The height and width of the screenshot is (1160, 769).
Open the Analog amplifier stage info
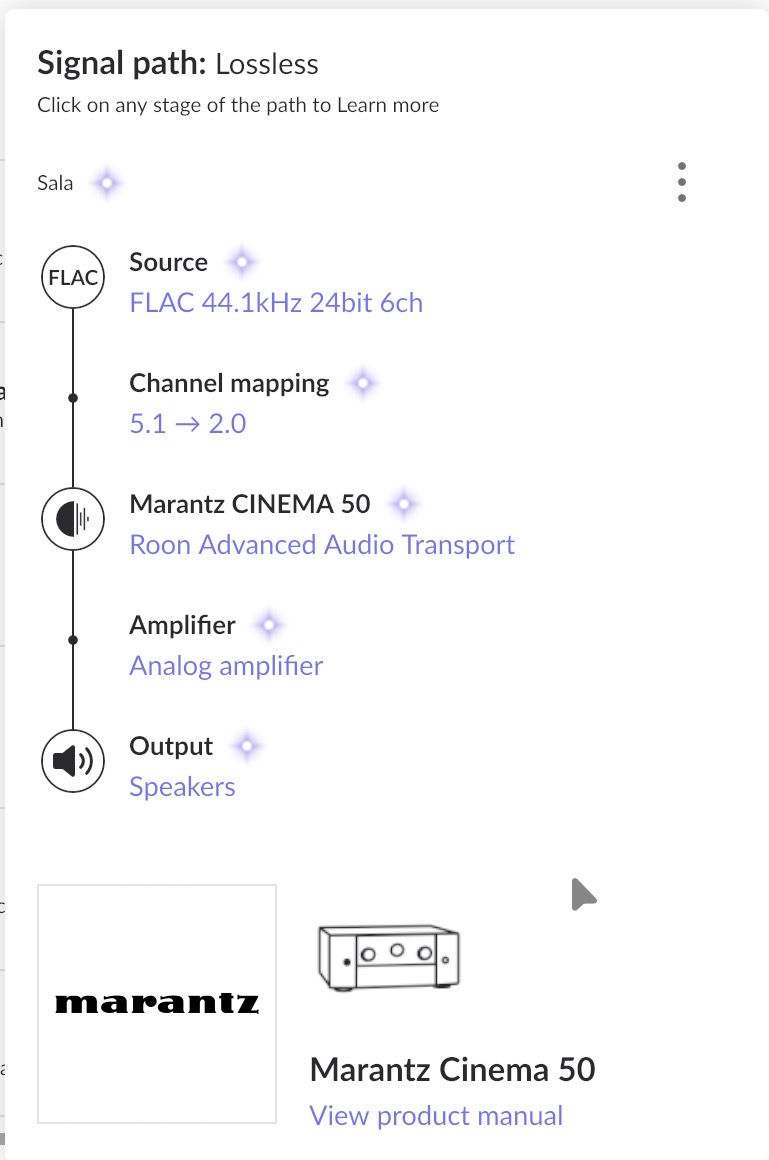pyautogui.click(x=226, y=666)
